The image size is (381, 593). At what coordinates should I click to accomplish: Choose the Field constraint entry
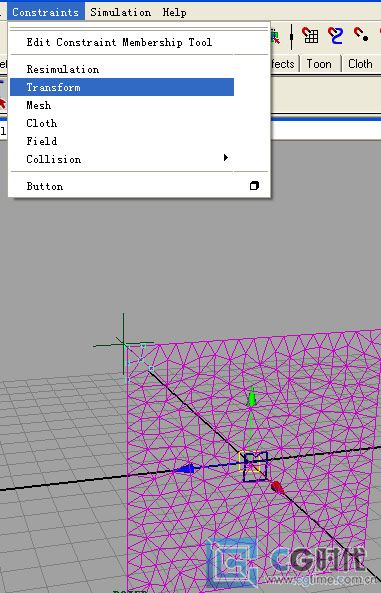122,141
